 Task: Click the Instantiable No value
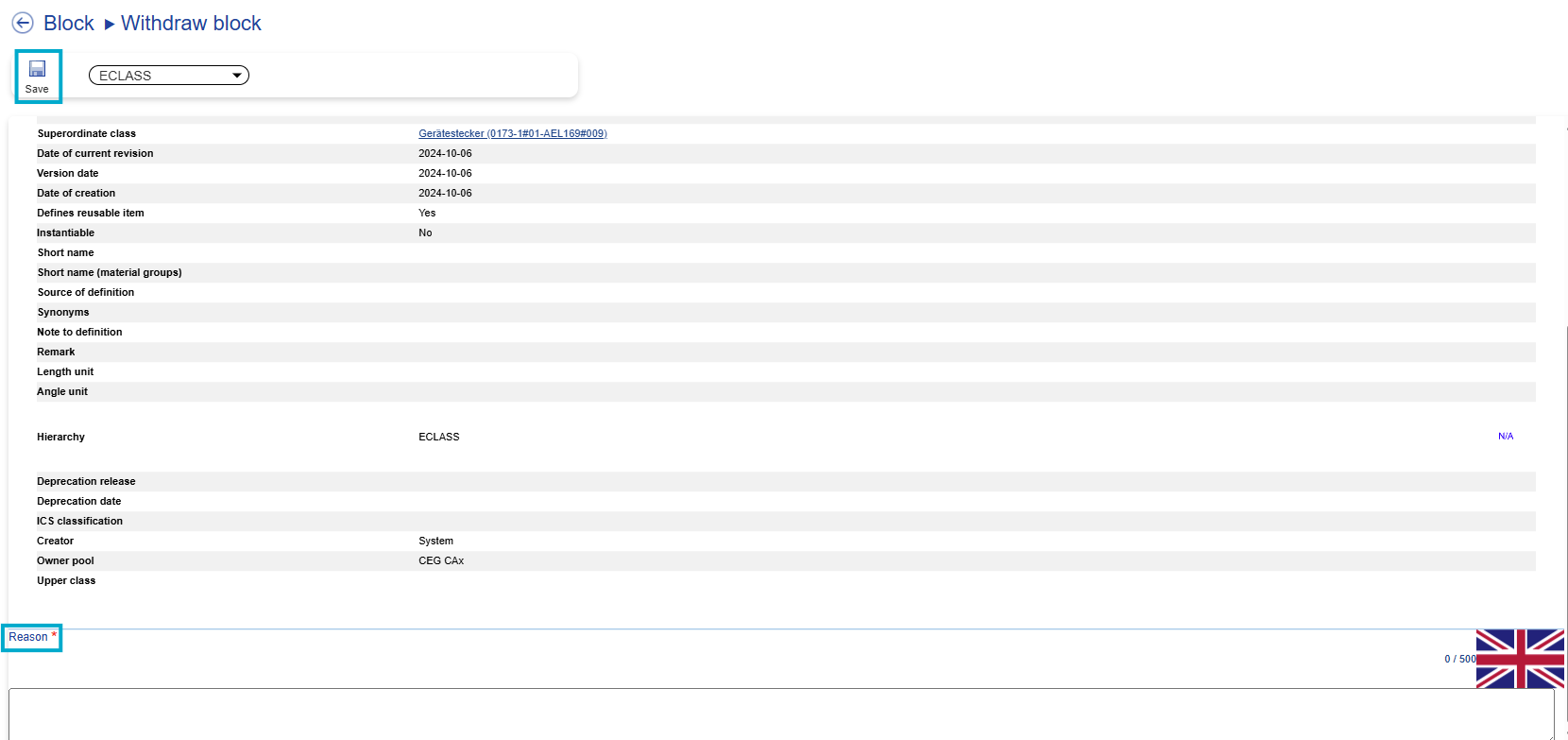click(425, 233)
